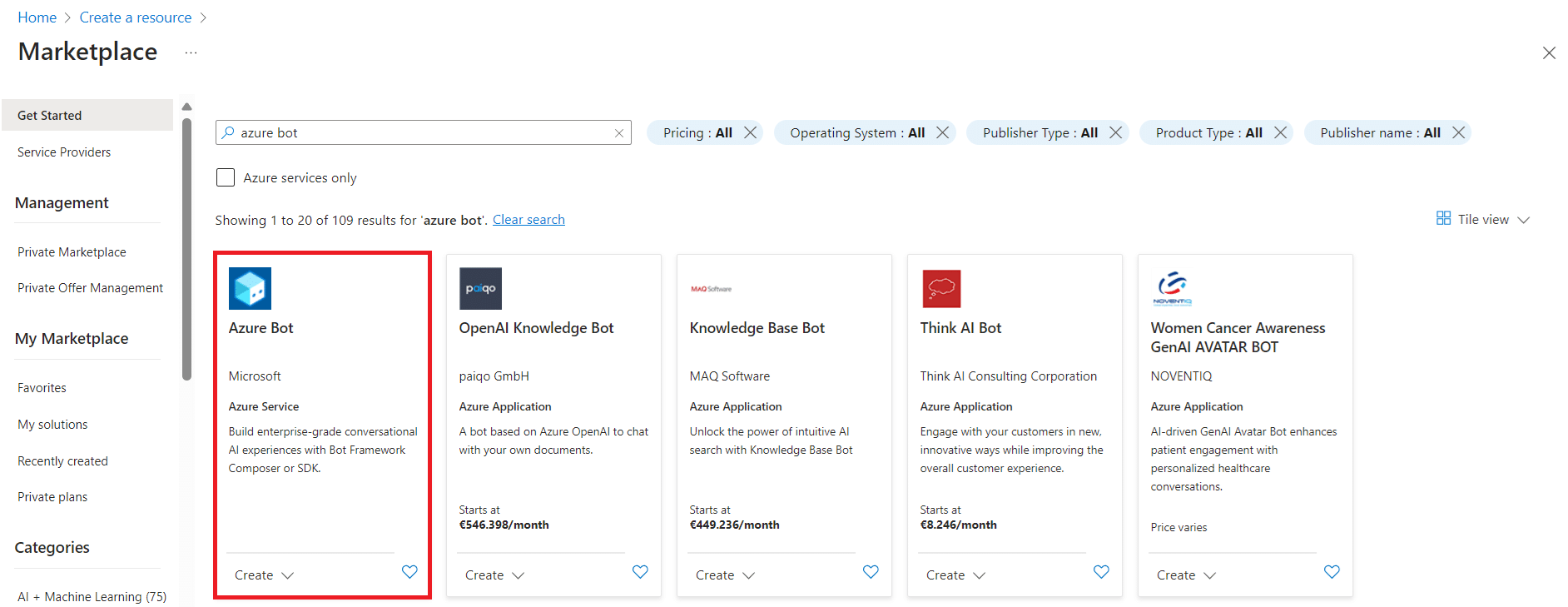Click the €546.398/month price text
This screenshot has width=1568, height=607.
click(x=504, y=525)
